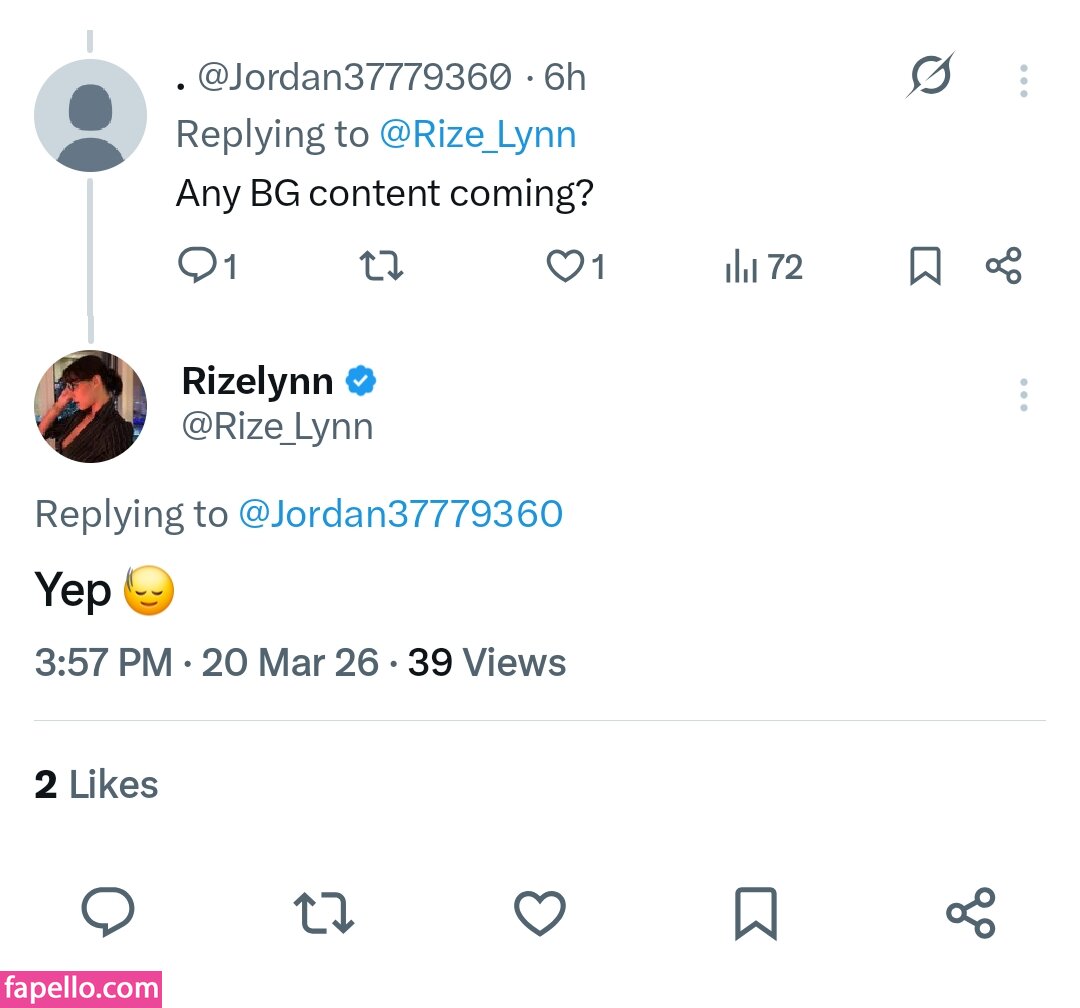The height and width of the screenshot is (1008, 1080).
Task: Open the Rizelynn display name
Action: (x=257, y=381)
